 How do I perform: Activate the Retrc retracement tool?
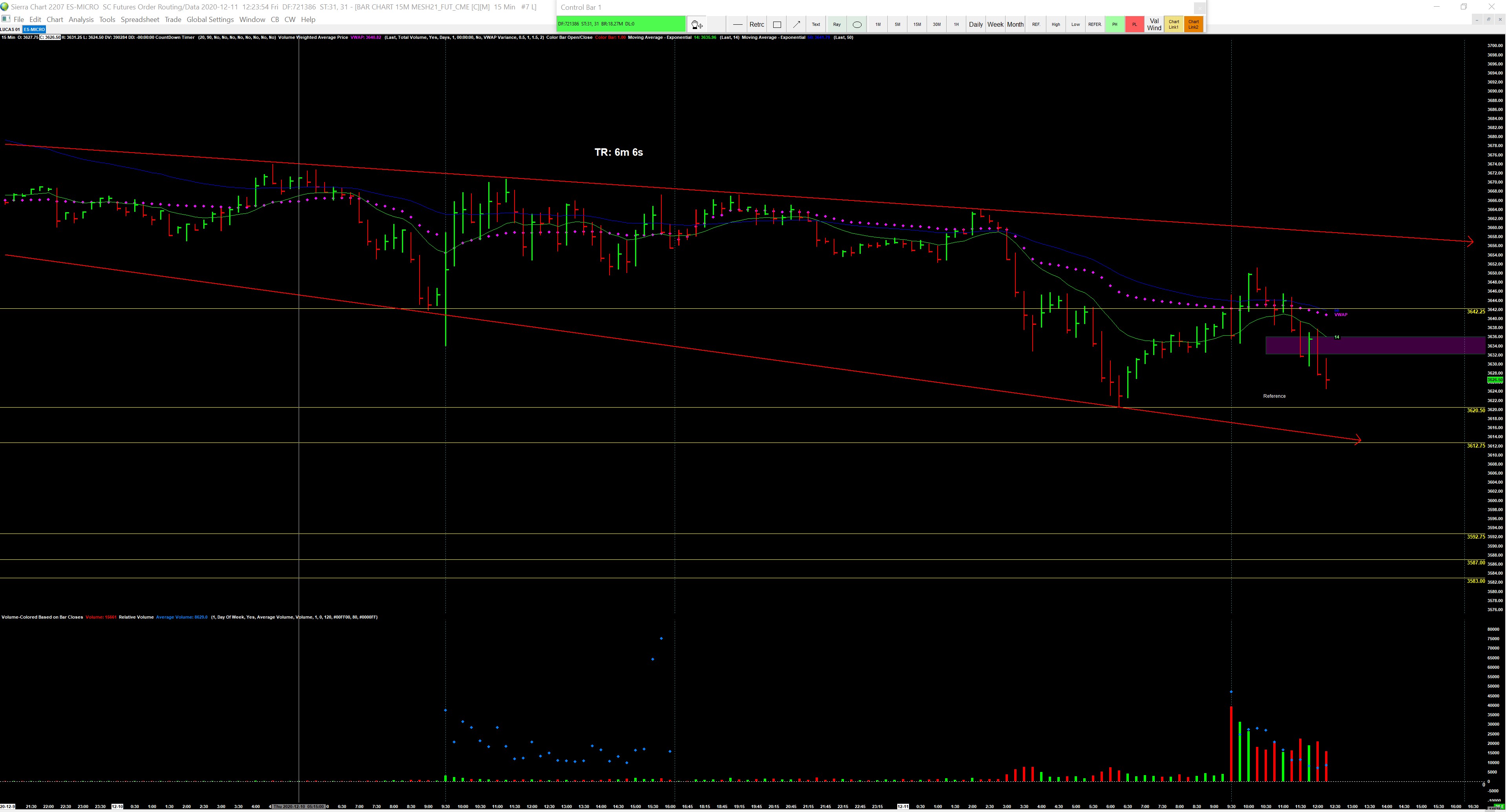click(x=756, y=25)
